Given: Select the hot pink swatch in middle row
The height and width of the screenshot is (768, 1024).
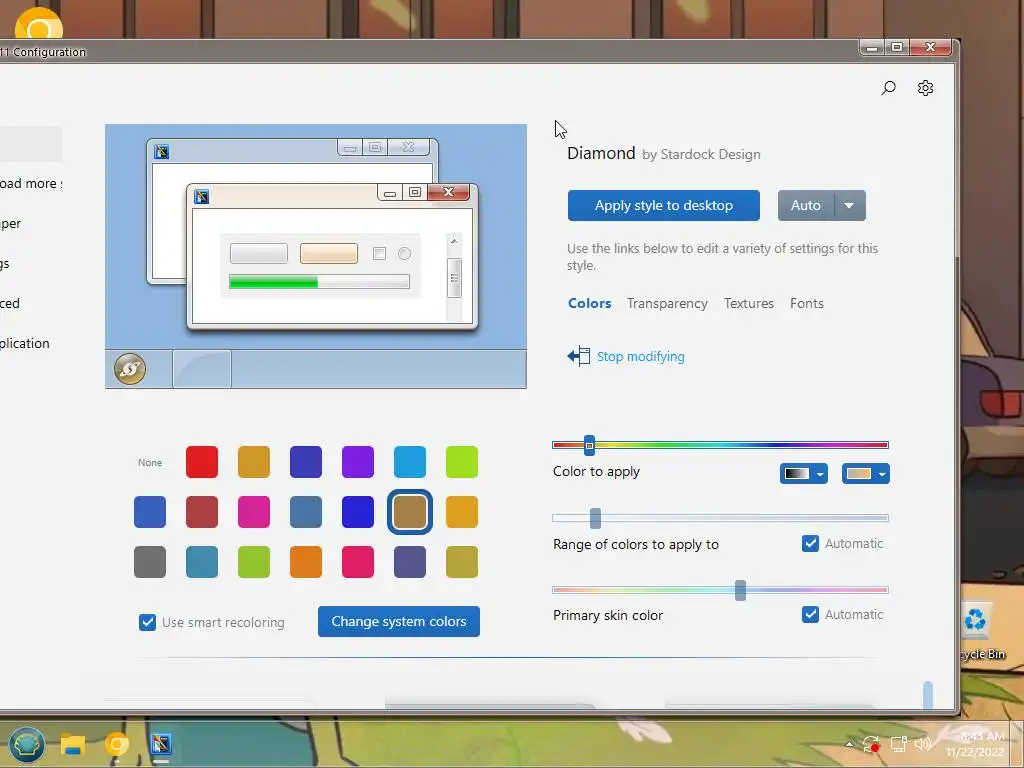Looking at the screenshot, I should (x=254, y=512).
